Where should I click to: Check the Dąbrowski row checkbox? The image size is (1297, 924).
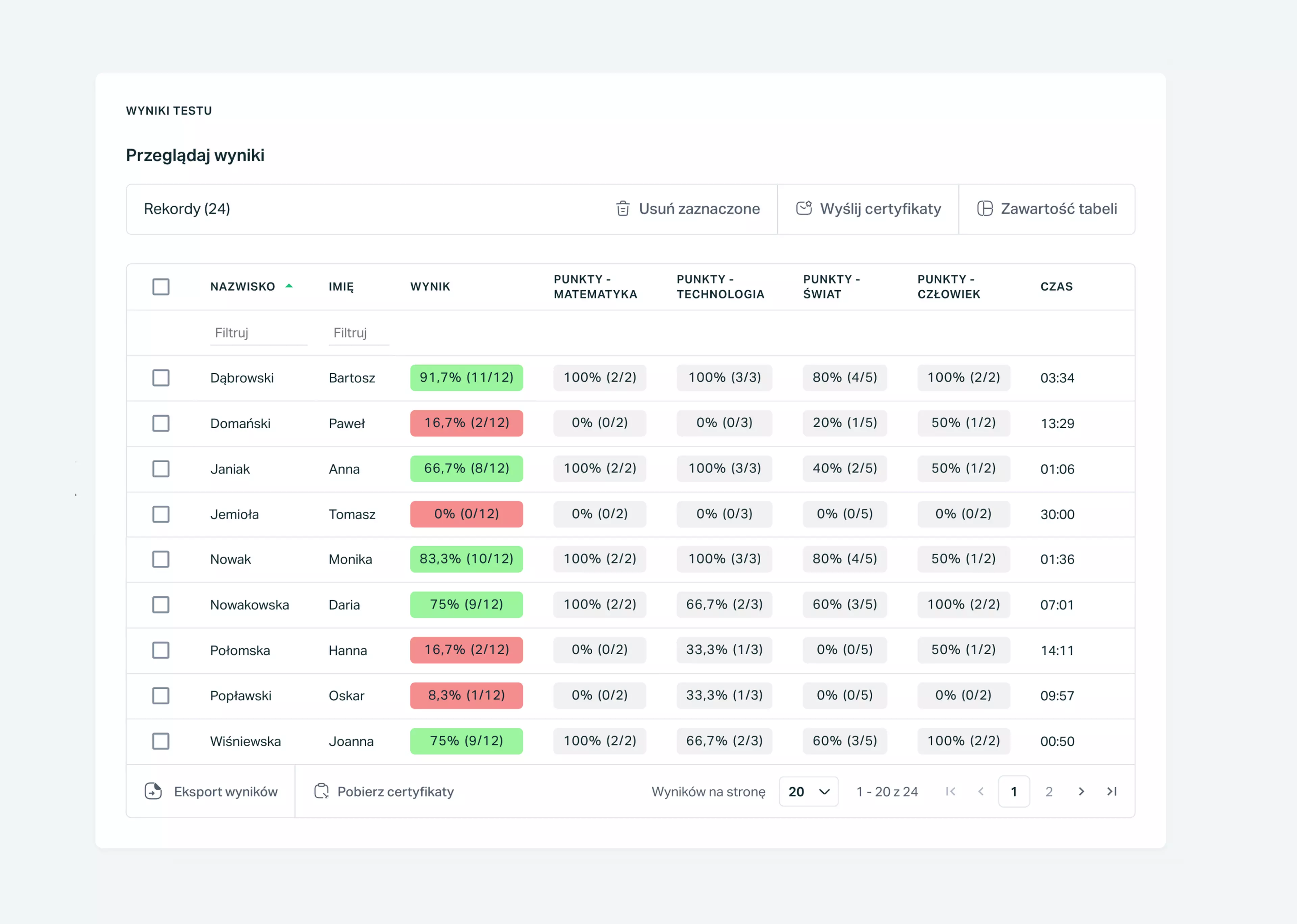click(x=161, y=378)
